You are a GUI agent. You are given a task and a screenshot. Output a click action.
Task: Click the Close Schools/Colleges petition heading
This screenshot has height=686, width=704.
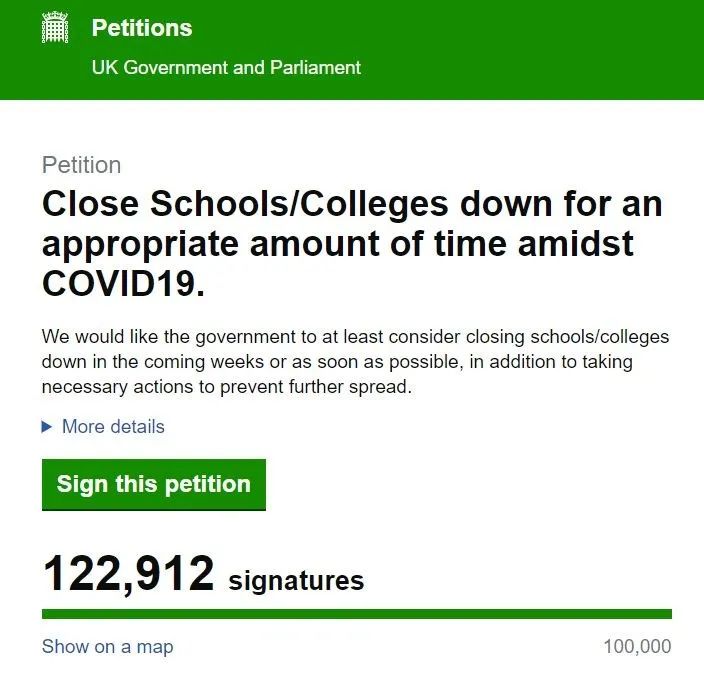[x=352, y=244]
